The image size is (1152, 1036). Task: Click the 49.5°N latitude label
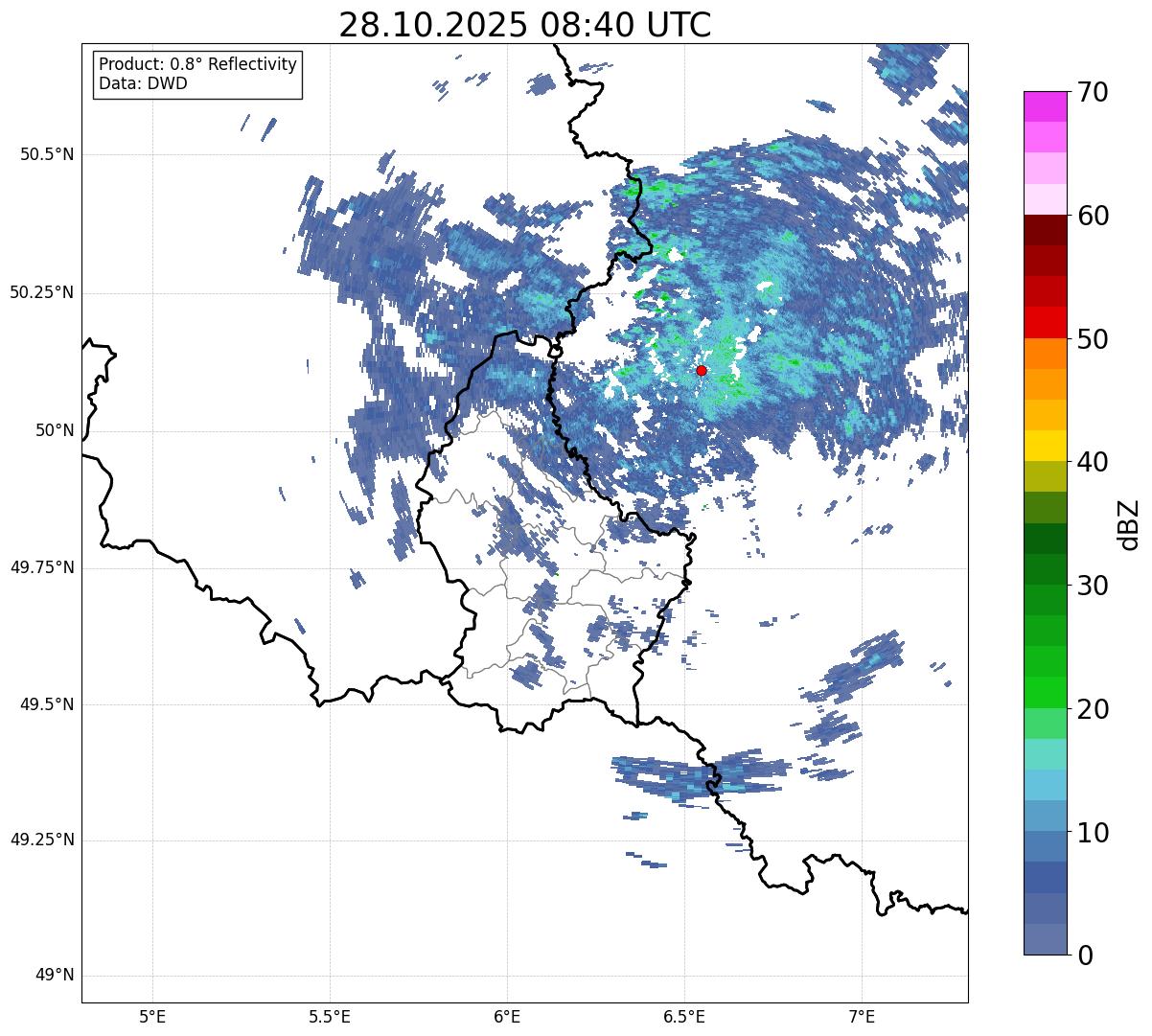tap(47, 704)
